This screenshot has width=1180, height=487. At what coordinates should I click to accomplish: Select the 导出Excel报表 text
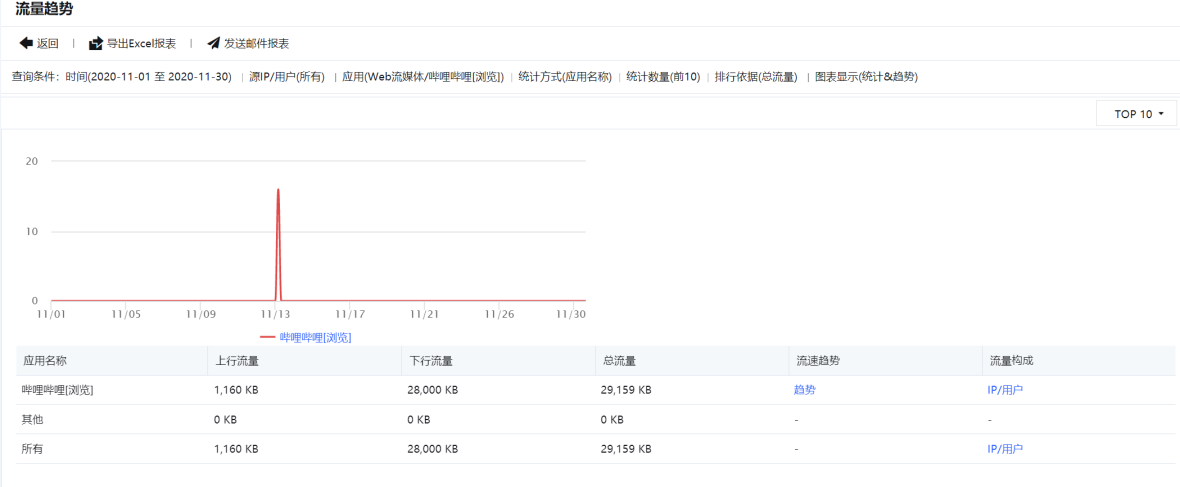coord(141,44)
